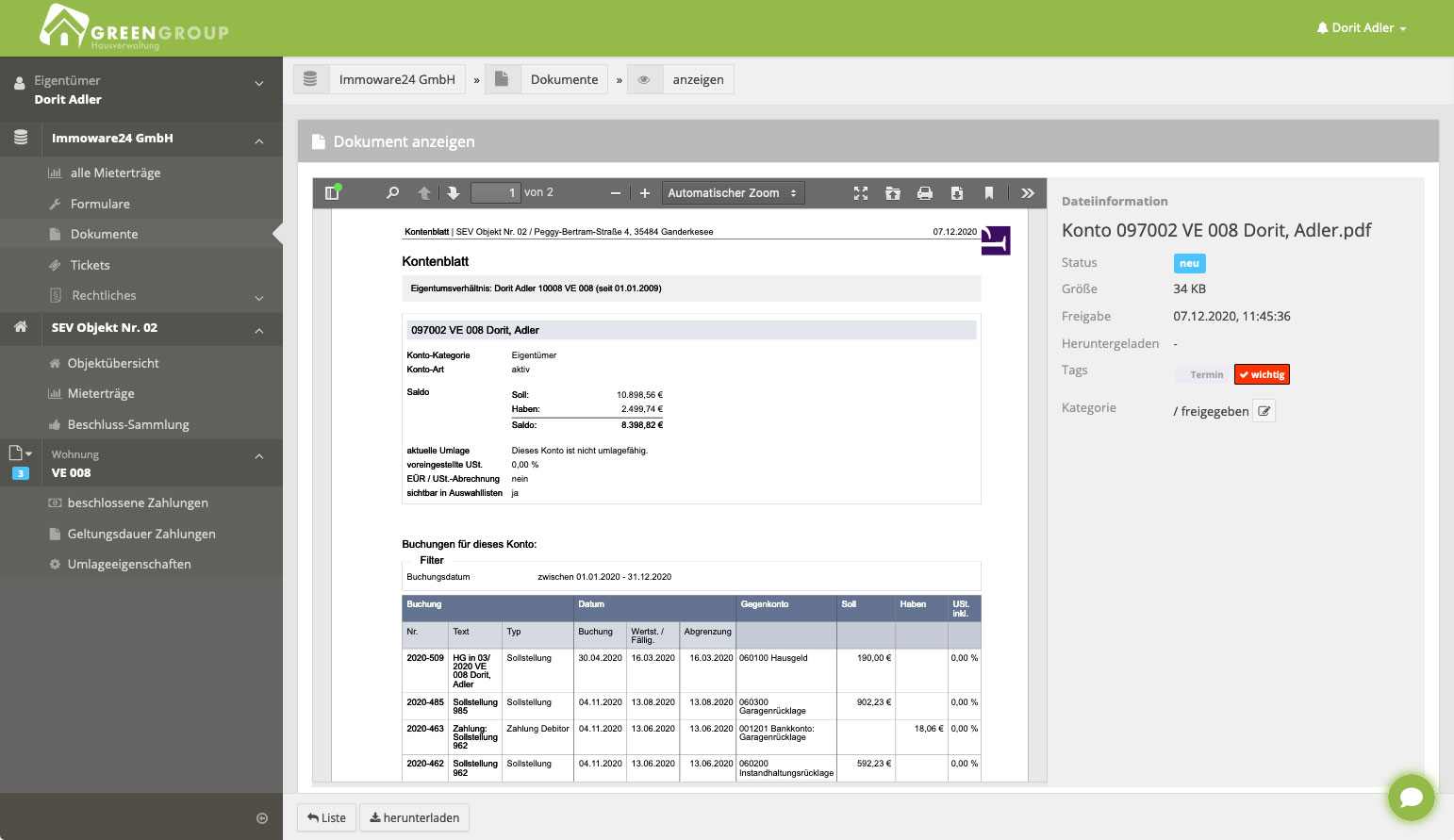Screen dimensions: 1454x840
Task: Open Formulare in sidebar
Action: point(100,204)
